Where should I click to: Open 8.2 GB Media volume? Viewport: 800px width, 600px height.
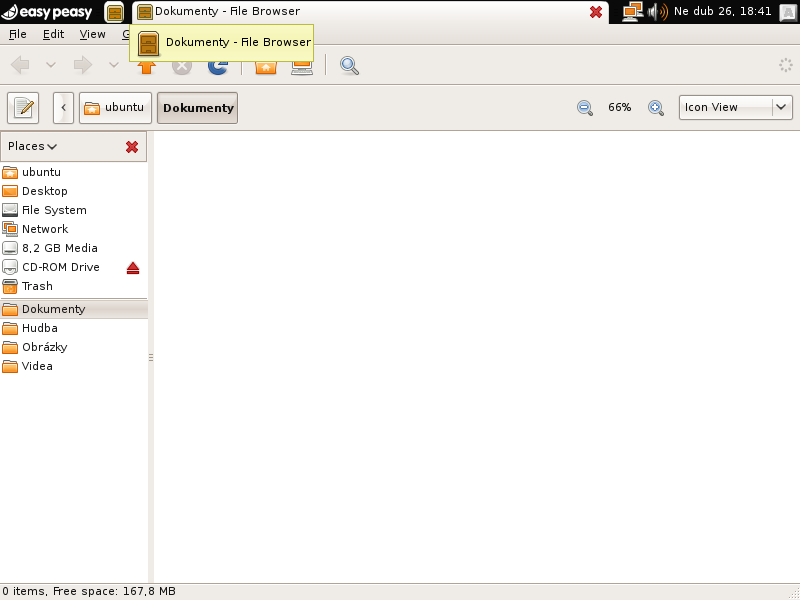coord(74,248)
